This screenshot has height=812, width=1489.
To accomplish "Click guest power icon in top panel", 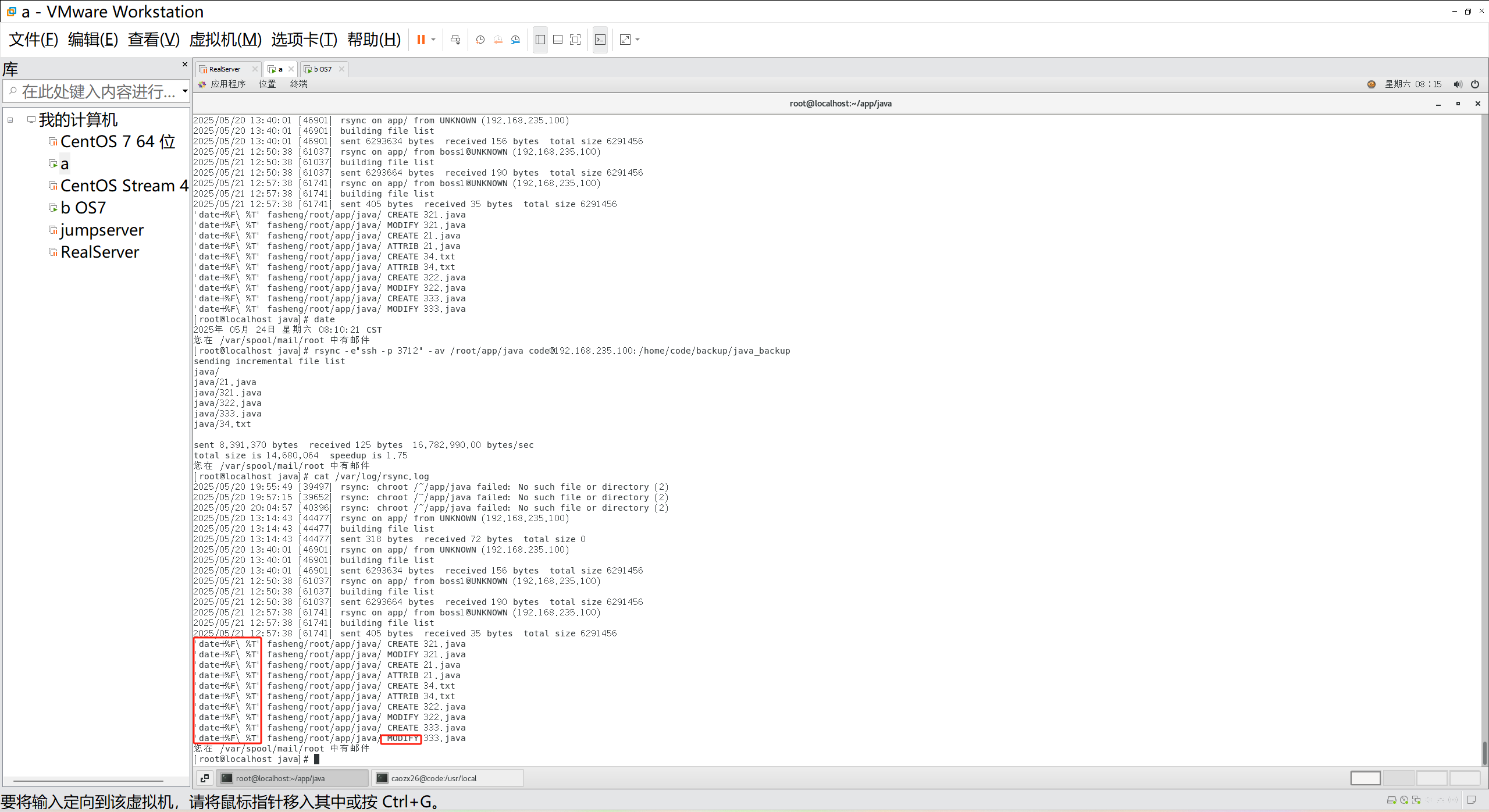I will click(1475, 84).
